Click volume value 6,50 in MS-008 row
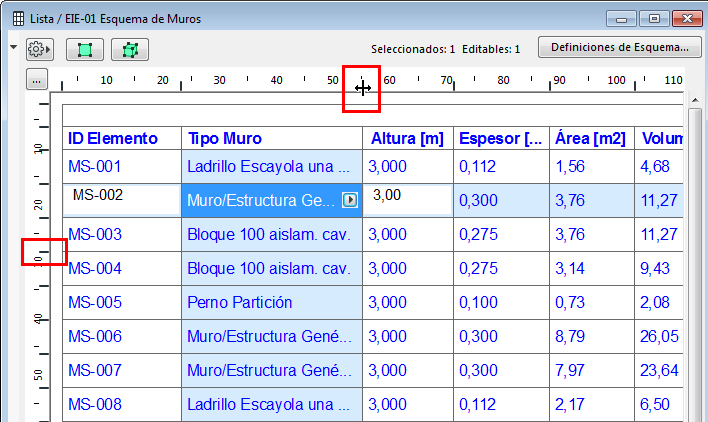This screenshot has width=708, height=422. pos(659,404)
